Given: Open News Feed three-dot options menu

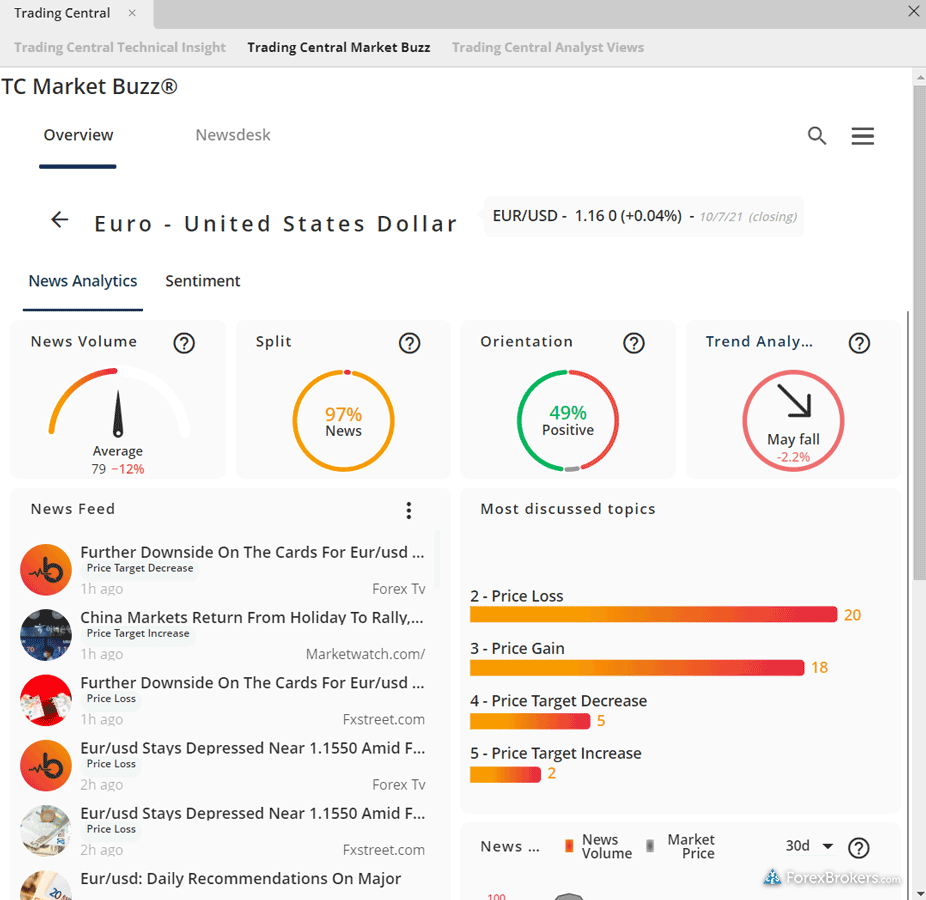Looking at the screenshot, I should [x=408, y=511].
